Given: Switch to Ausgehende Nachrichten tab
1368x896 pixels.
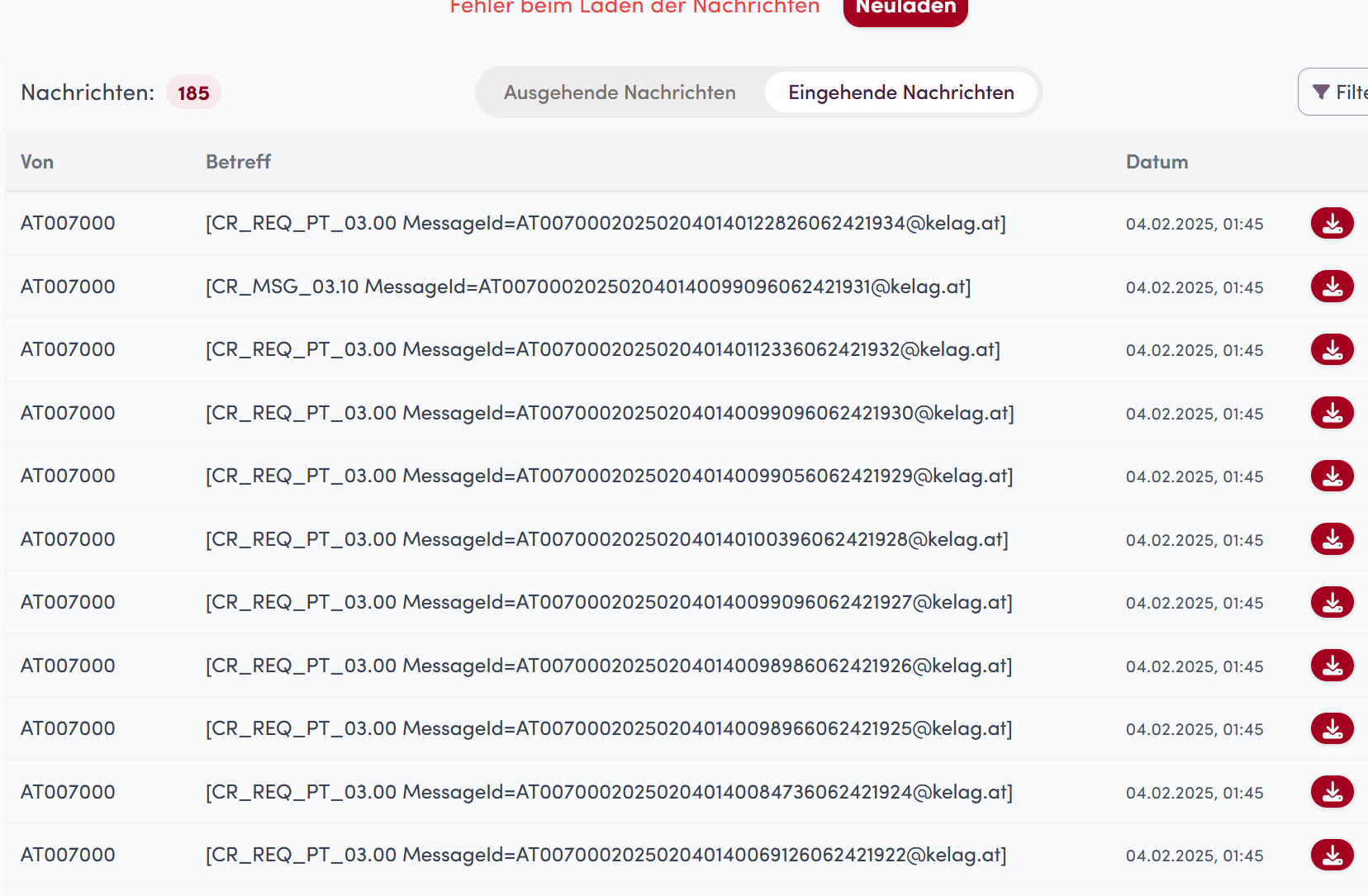Looking at the screenshot, I should click(620, 92).
